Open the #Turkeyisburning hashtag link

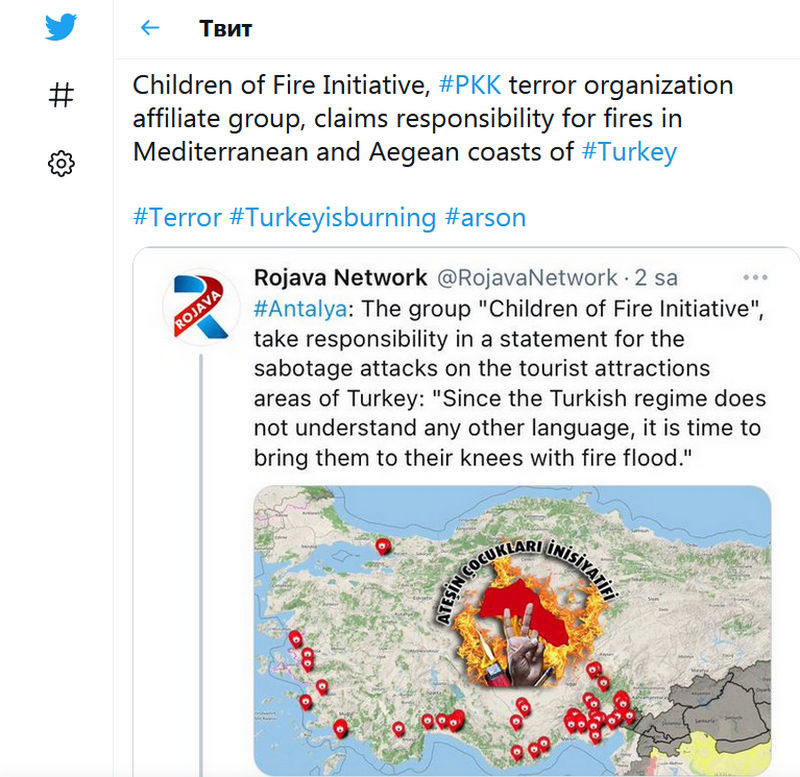(333, 217)
